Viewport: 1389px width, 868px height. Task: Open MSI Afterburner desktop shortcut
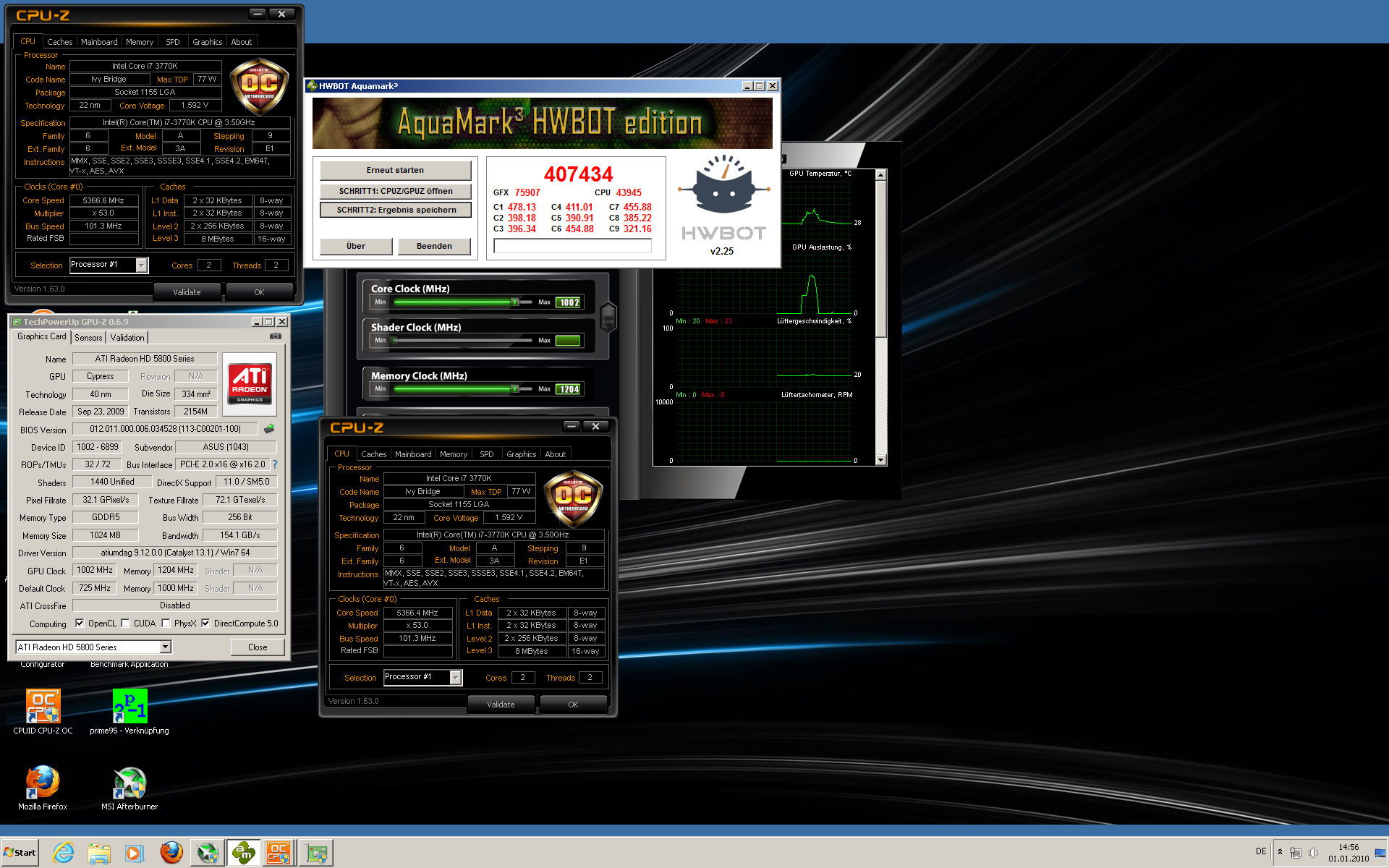click(129, 788)
